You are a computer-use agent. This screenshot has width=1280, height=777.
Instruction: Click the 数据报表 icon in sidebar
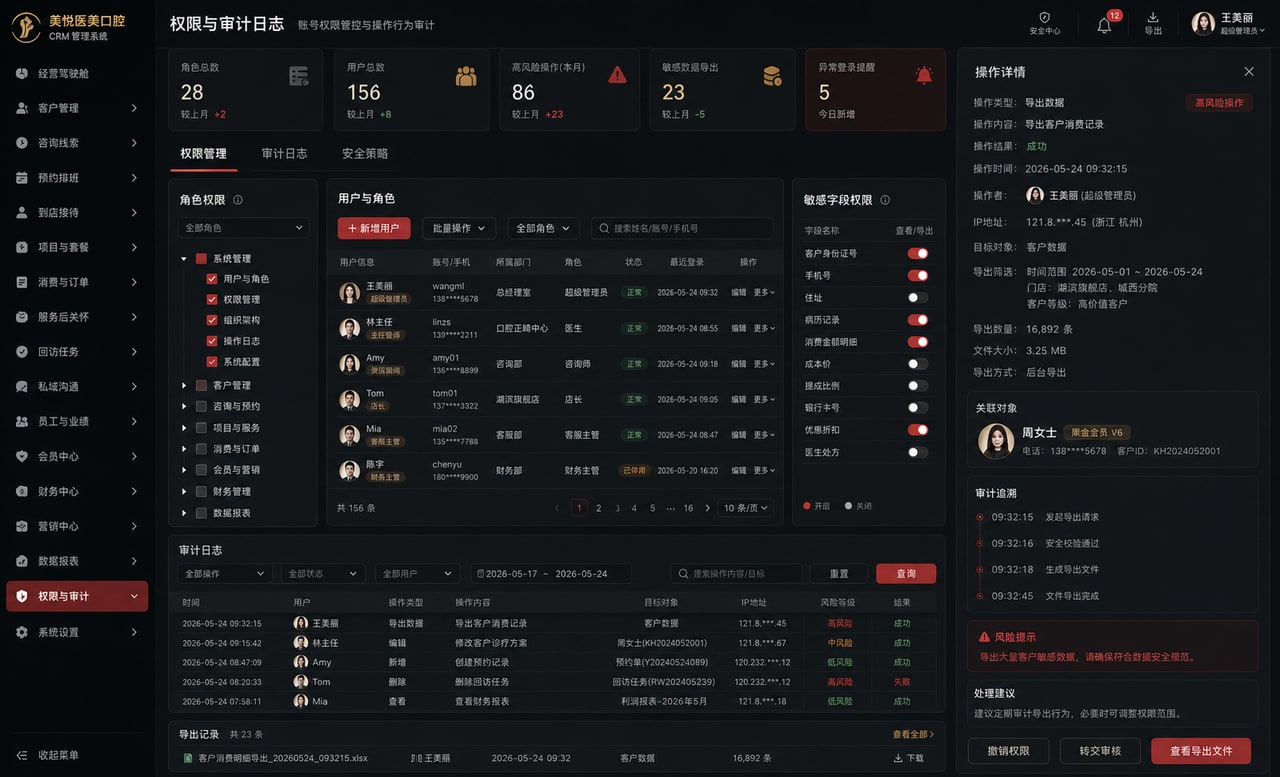[22, 561]
